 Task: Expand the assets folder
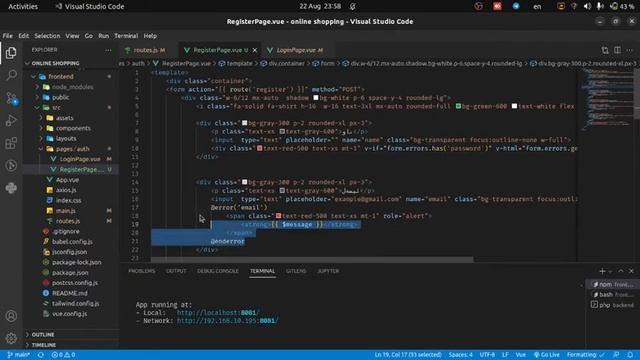coord(64,118)
